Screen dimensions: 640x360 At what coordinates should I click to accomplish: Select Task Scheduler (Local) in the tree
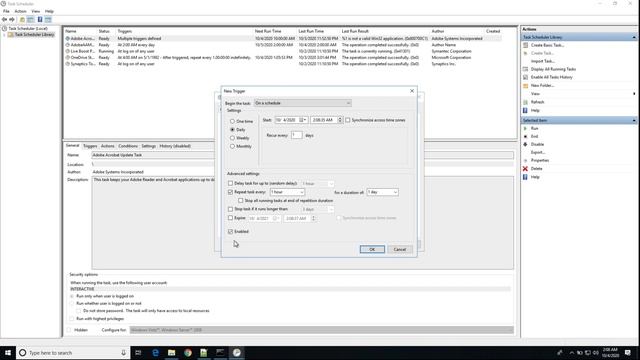click(x=28, y=29)
